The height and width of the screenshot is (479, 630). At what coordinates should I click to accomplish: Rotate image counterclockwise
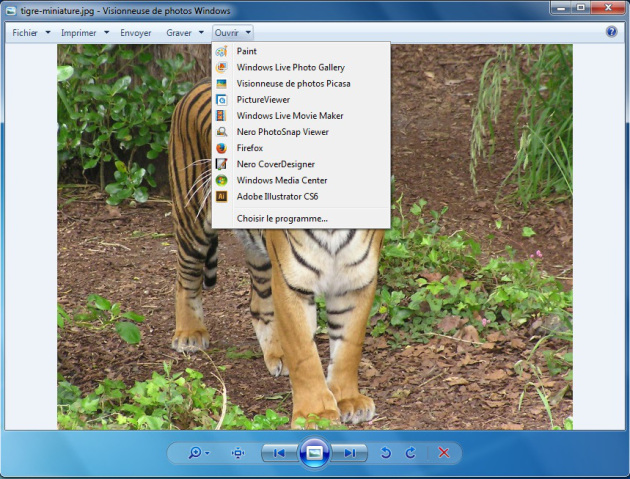coord(386,453)
